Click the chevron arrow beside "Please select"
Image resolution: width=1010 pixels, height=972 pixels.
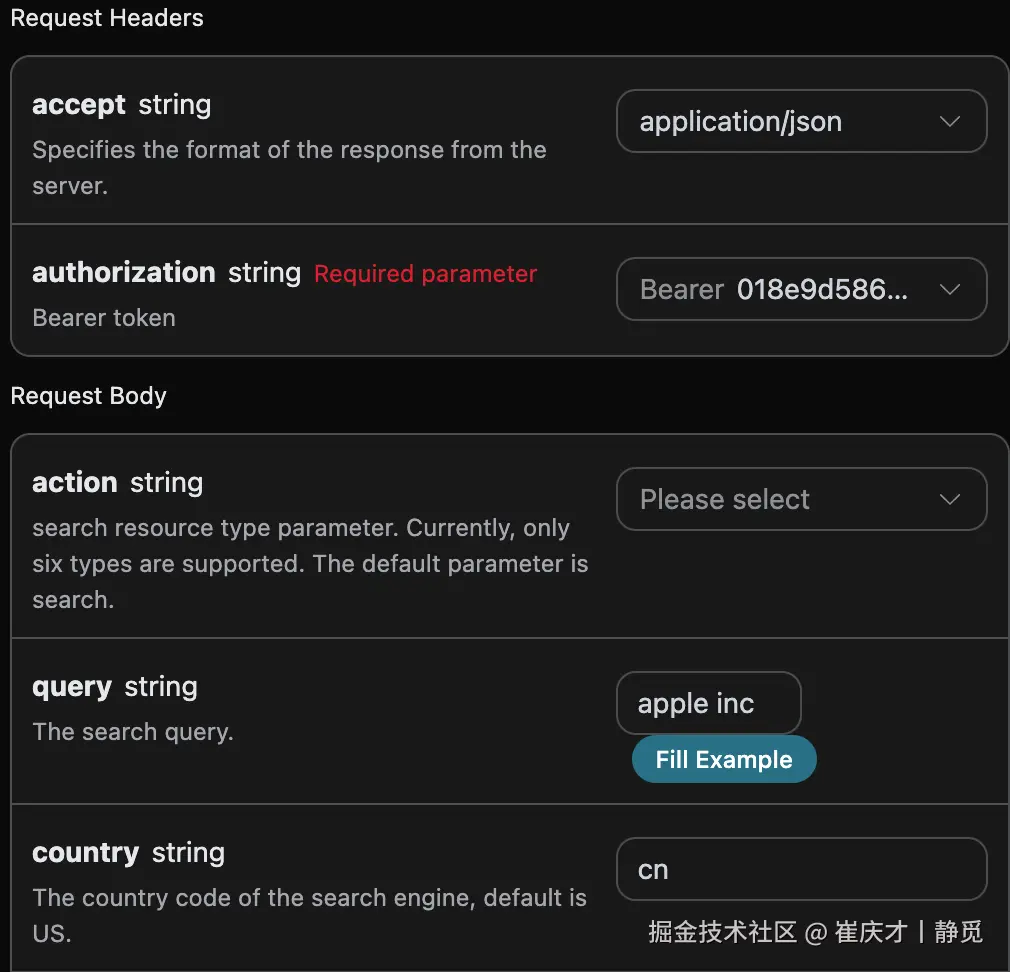(950, 499)
